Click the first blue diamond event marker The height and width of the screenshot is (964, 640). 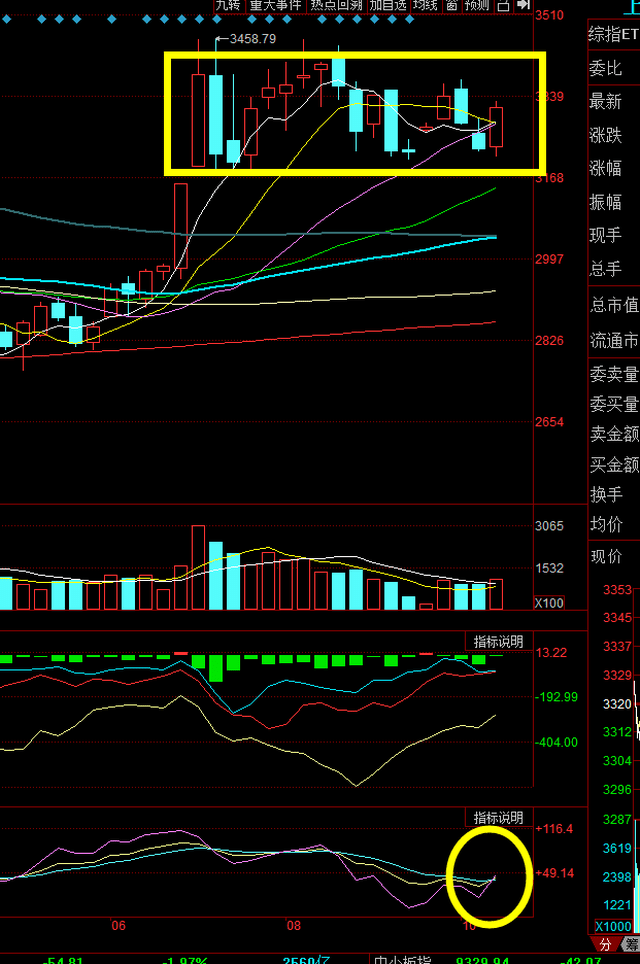point(6,20)
